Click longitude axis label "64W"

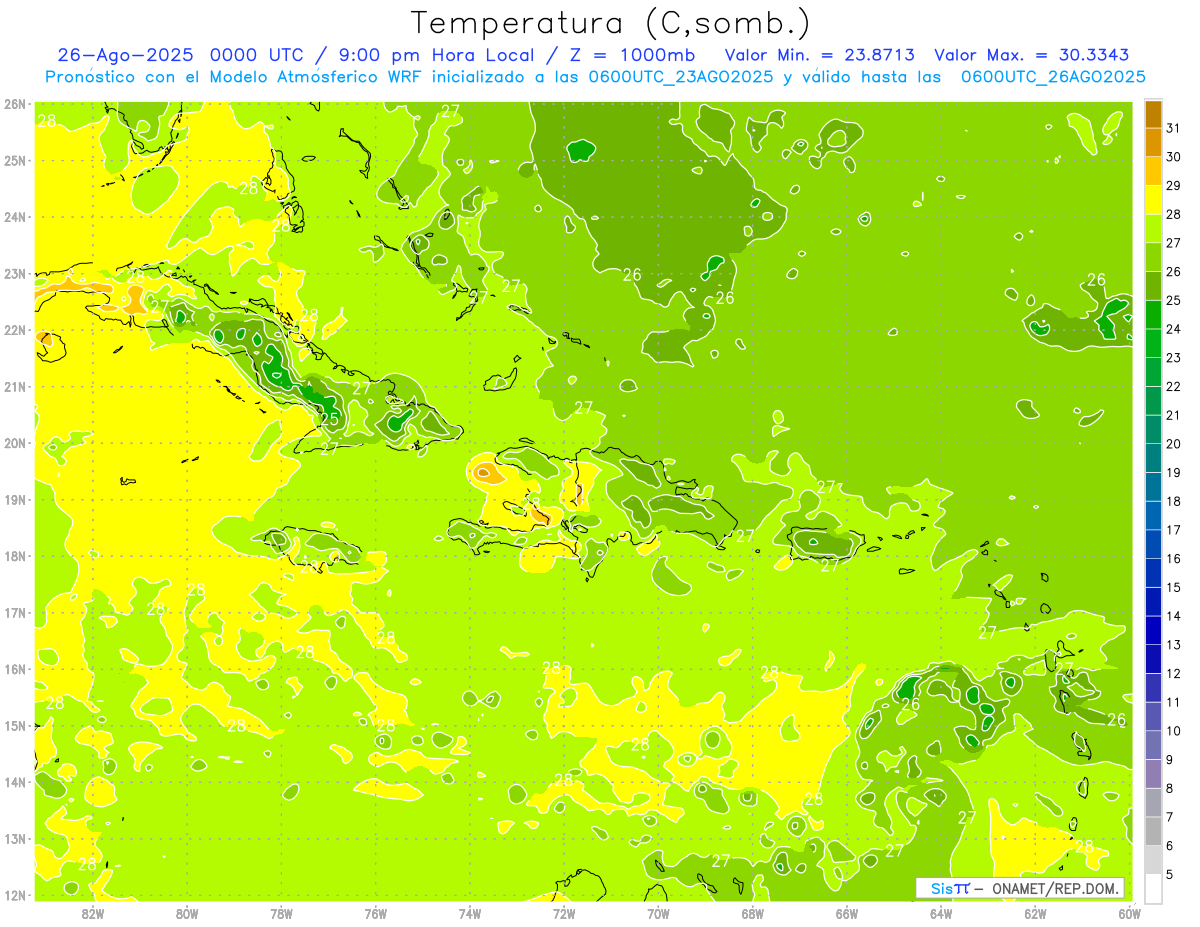941,914
